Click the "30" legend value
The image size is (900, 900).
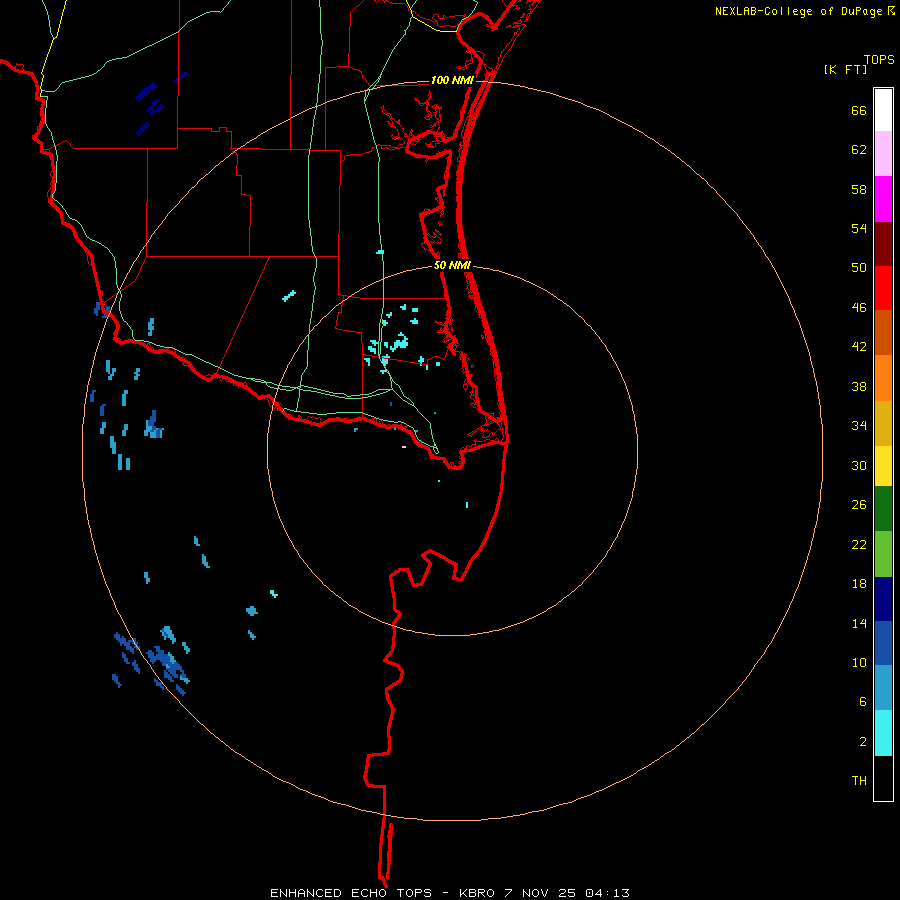click(859, 465)
